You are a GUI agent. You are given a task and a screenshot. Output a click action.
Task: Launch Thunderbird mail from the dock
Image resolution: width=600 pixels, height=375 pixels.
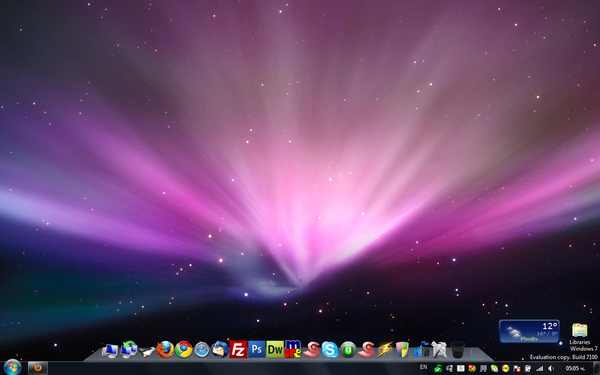tap(220, 349)
